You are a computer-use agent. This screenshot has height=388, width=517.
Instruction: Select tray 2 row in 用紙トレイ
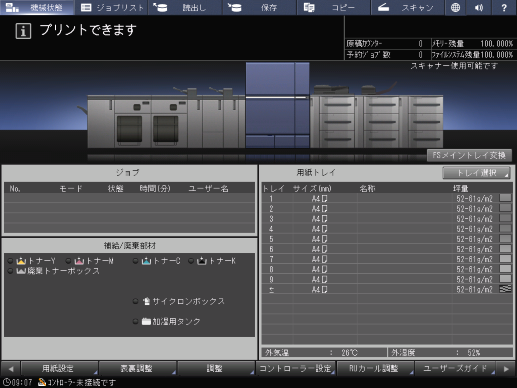coord(387,209)
